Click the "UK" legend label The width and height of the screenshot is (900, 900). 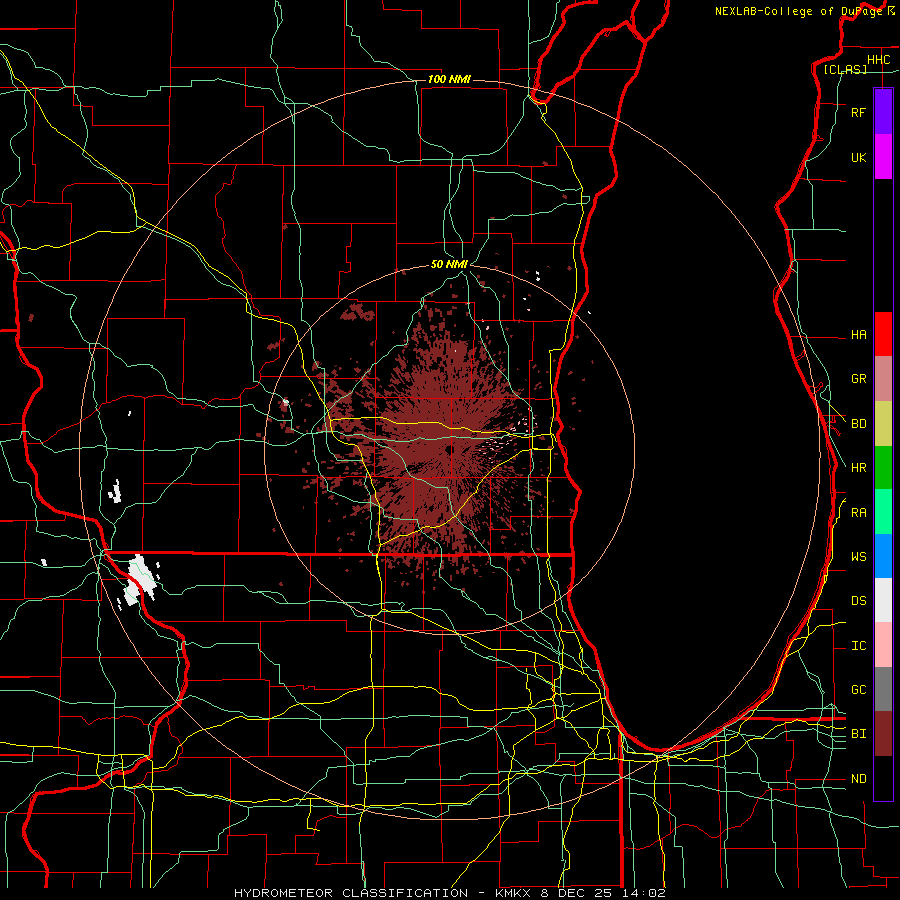858,157
